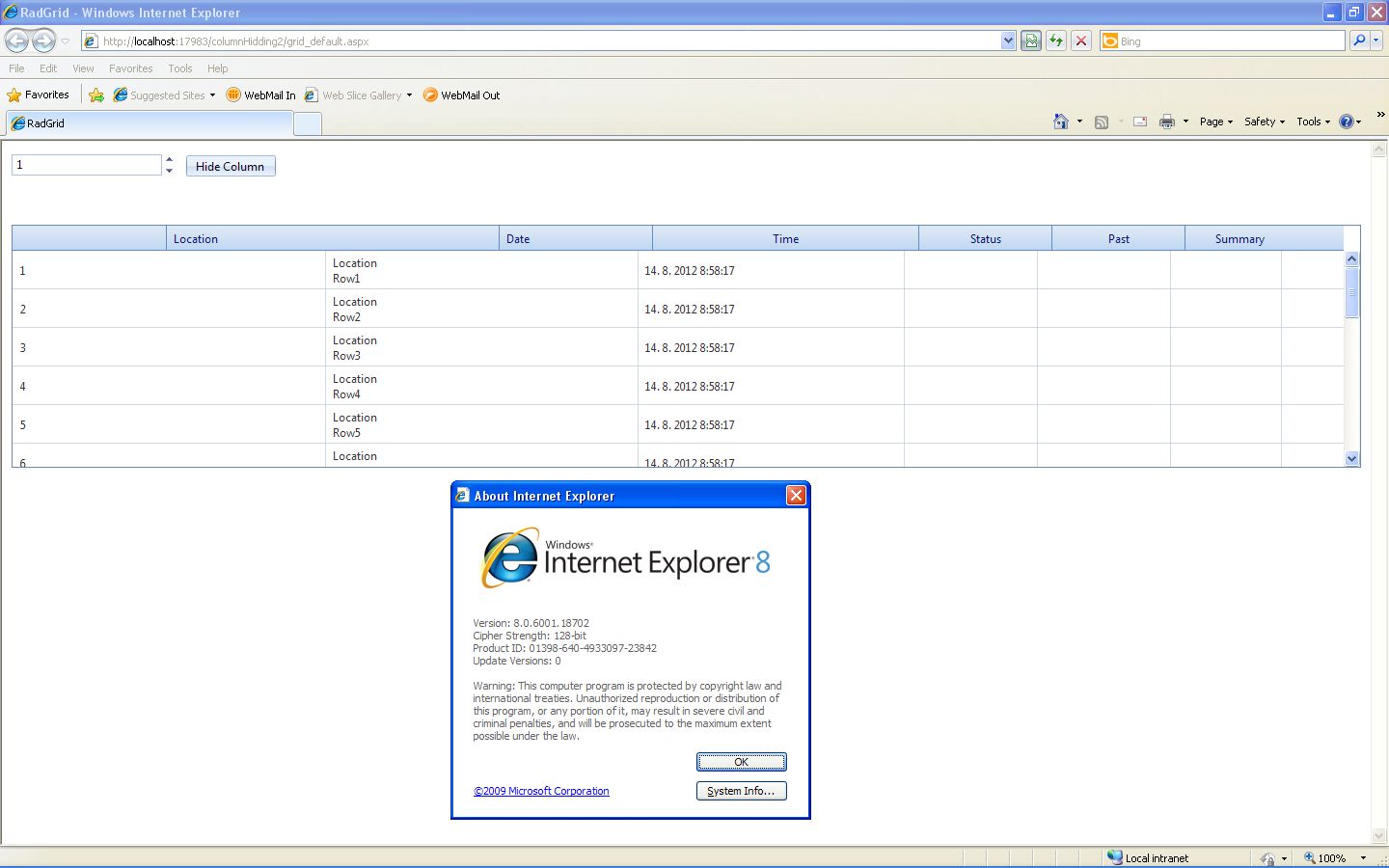The width and height of the screenshot is (1389, 868).
Task: Expand the Home button dropdown arrow
Action: [x=1079, y=122]
